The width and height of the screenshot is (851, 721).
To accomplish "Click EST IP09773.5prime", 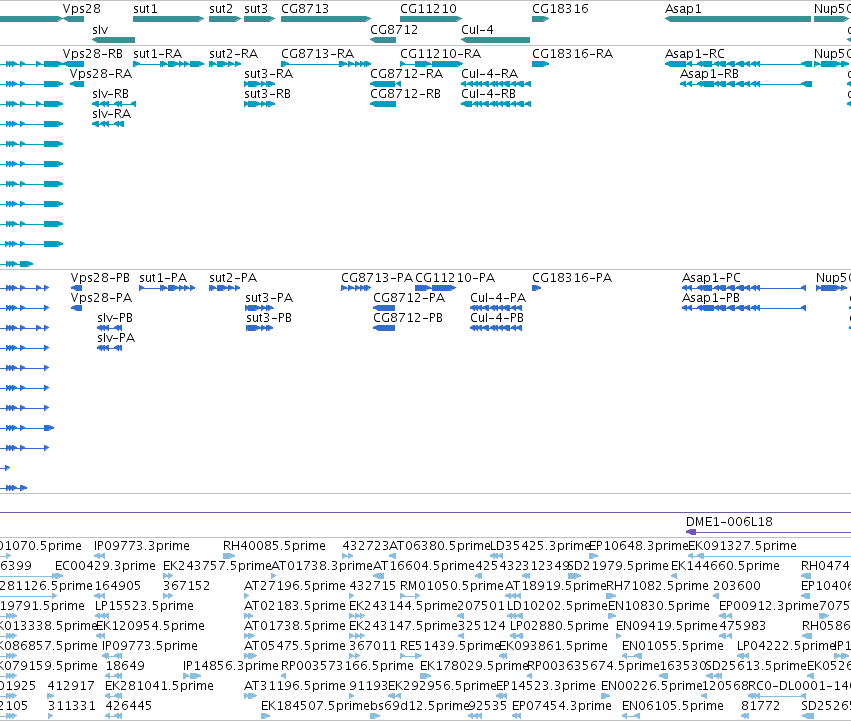I will (x=150, y=646).
